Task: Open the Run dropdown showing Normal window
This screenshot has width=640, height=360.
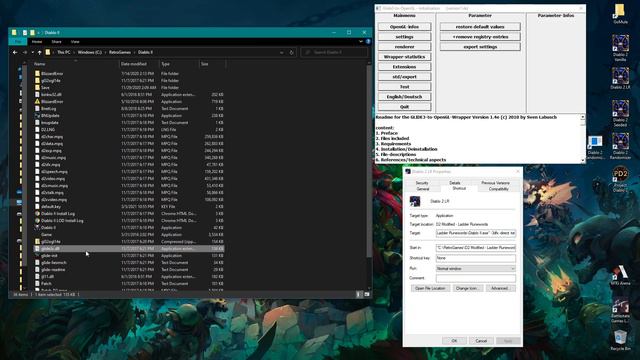Action: coord(476,269)
